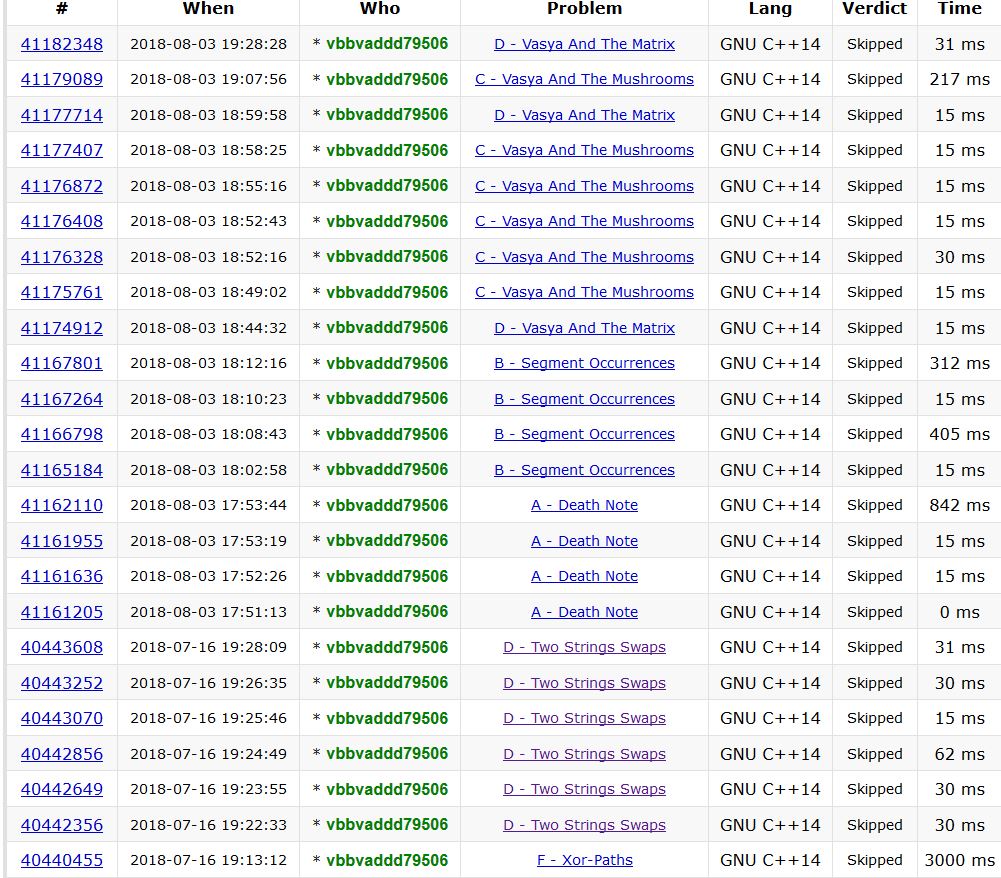
Task: Open submission 41175761
Action: (62, 292)
